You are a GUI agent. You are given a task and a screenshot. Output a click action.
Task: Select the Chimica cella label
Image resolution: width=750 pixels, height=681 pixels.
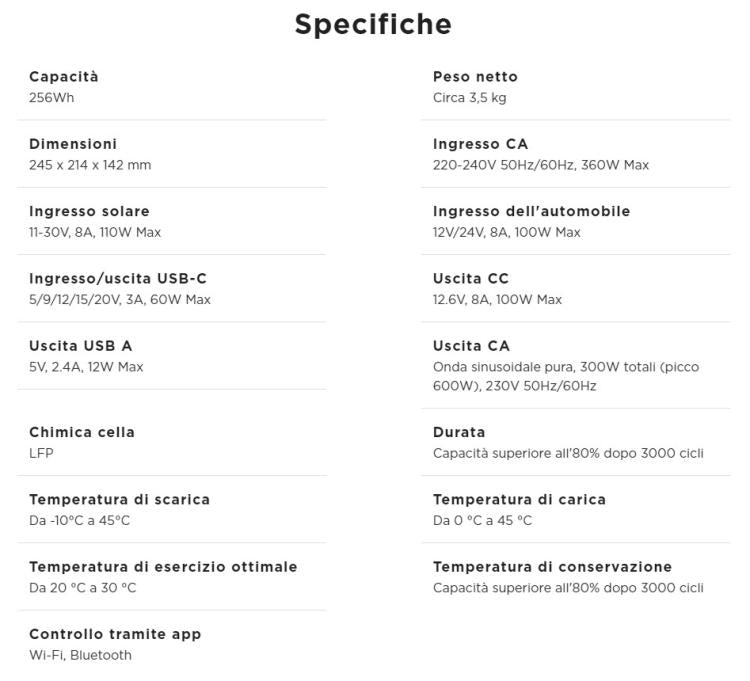point(82,432)
